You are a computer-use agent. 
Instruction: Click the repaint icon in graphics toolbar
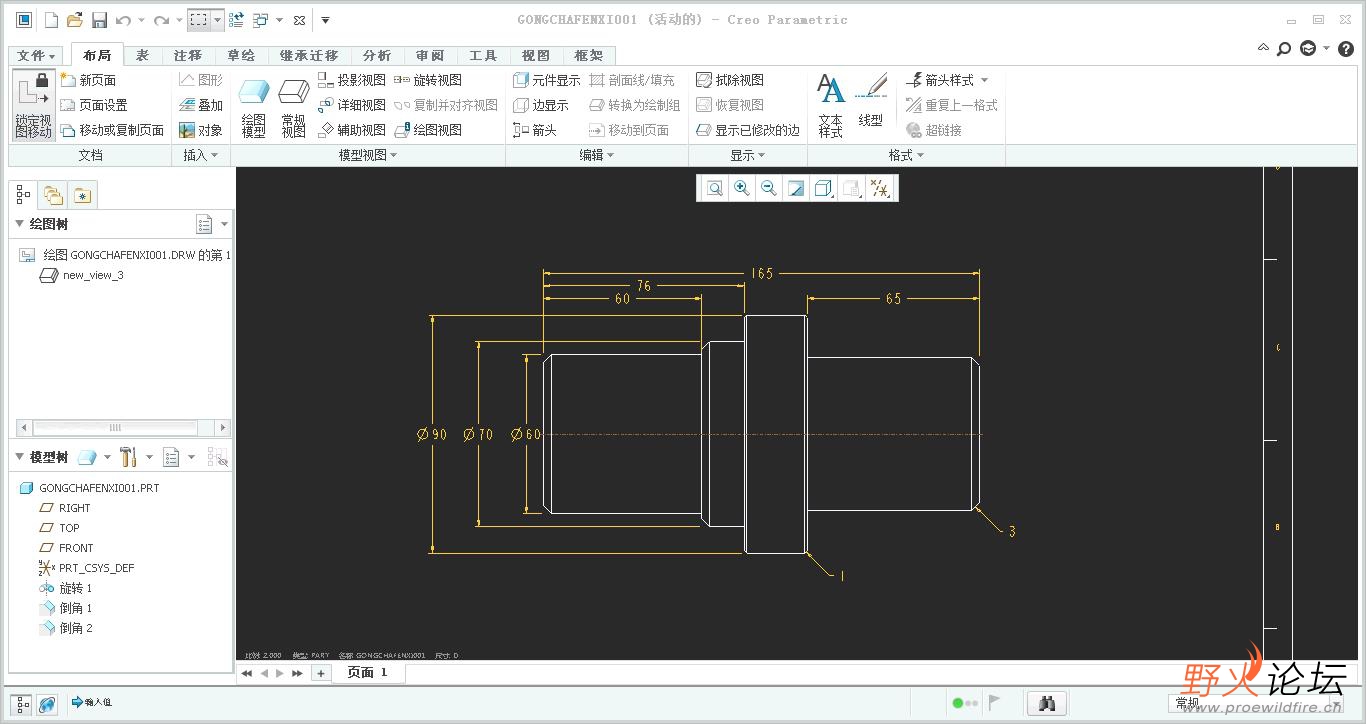click(796, 188)
